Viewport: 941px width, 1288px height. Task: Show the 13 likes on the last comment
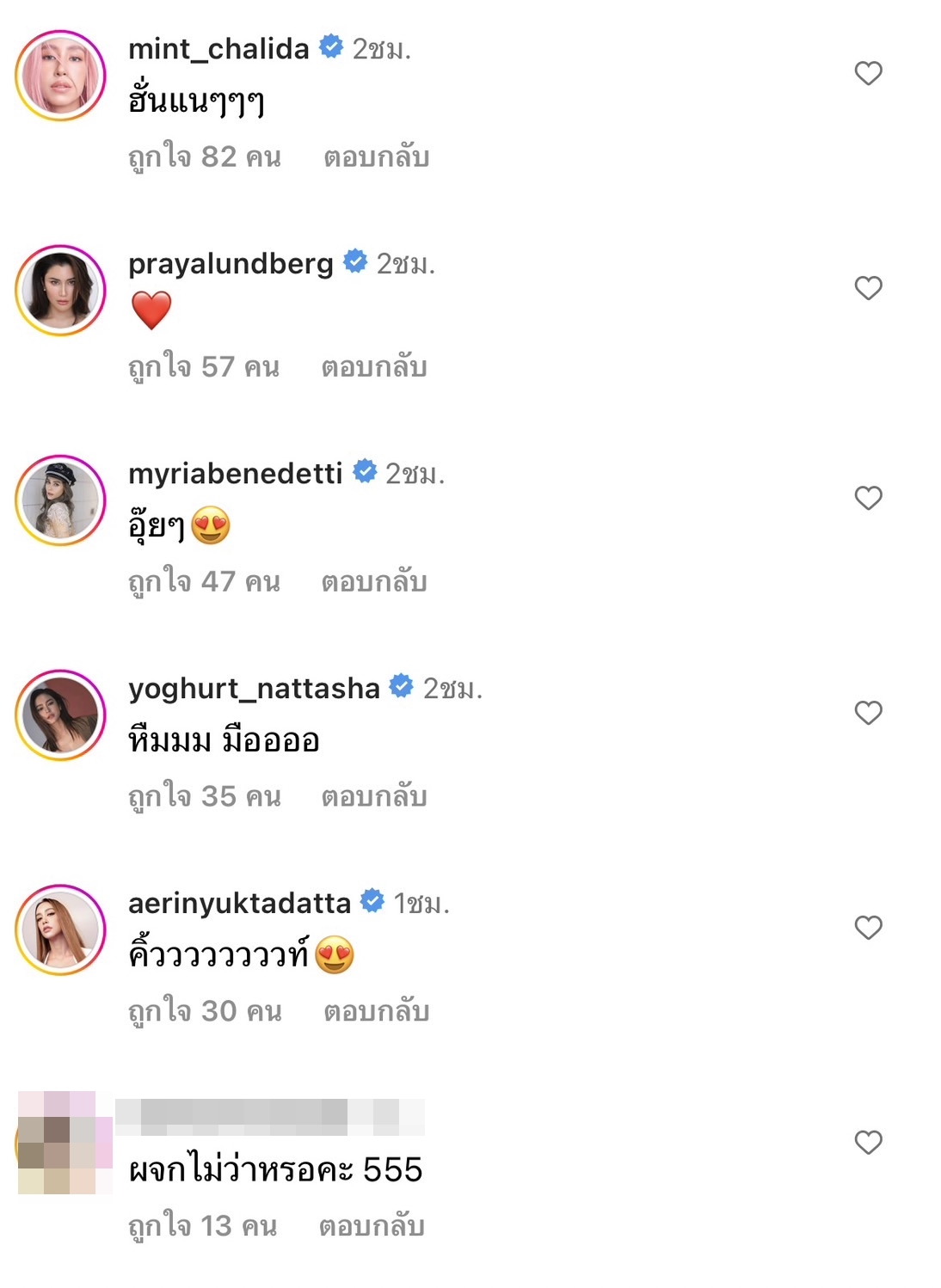(x=202, y=1226)
